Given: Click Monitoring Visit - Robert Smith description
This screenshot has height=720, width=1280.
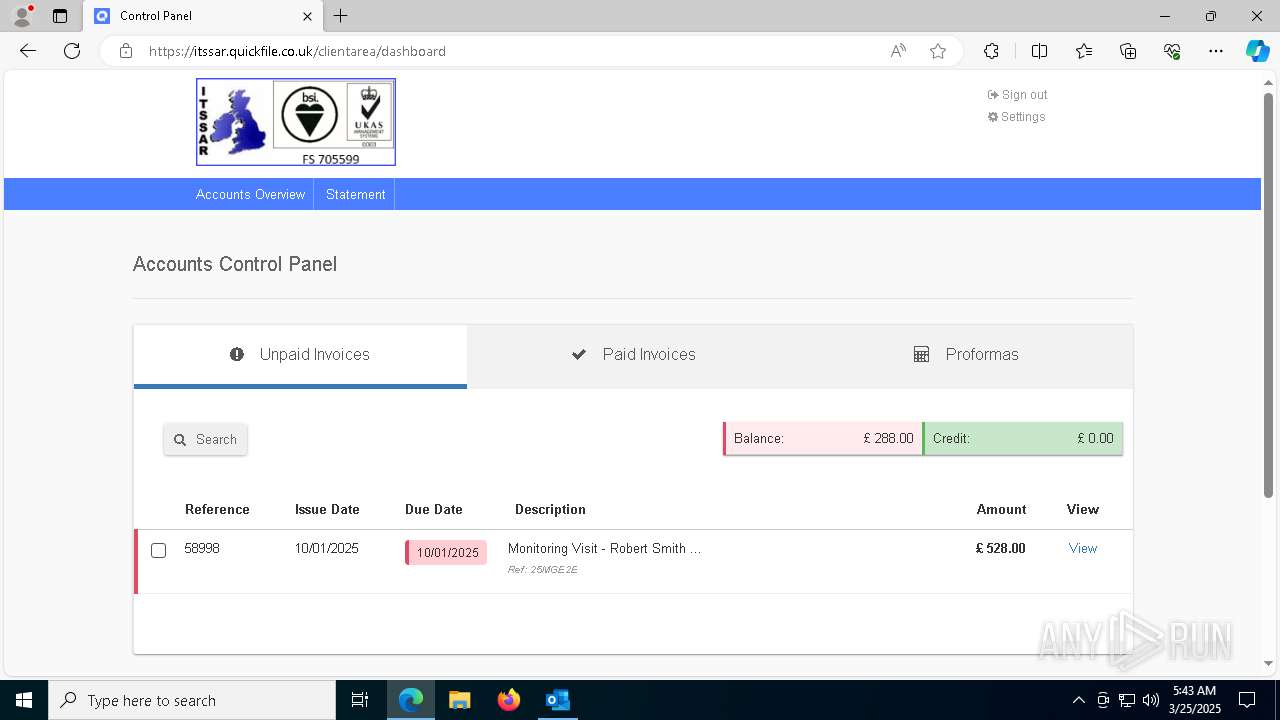Looking at the screenshot, I should coord(604,548).
